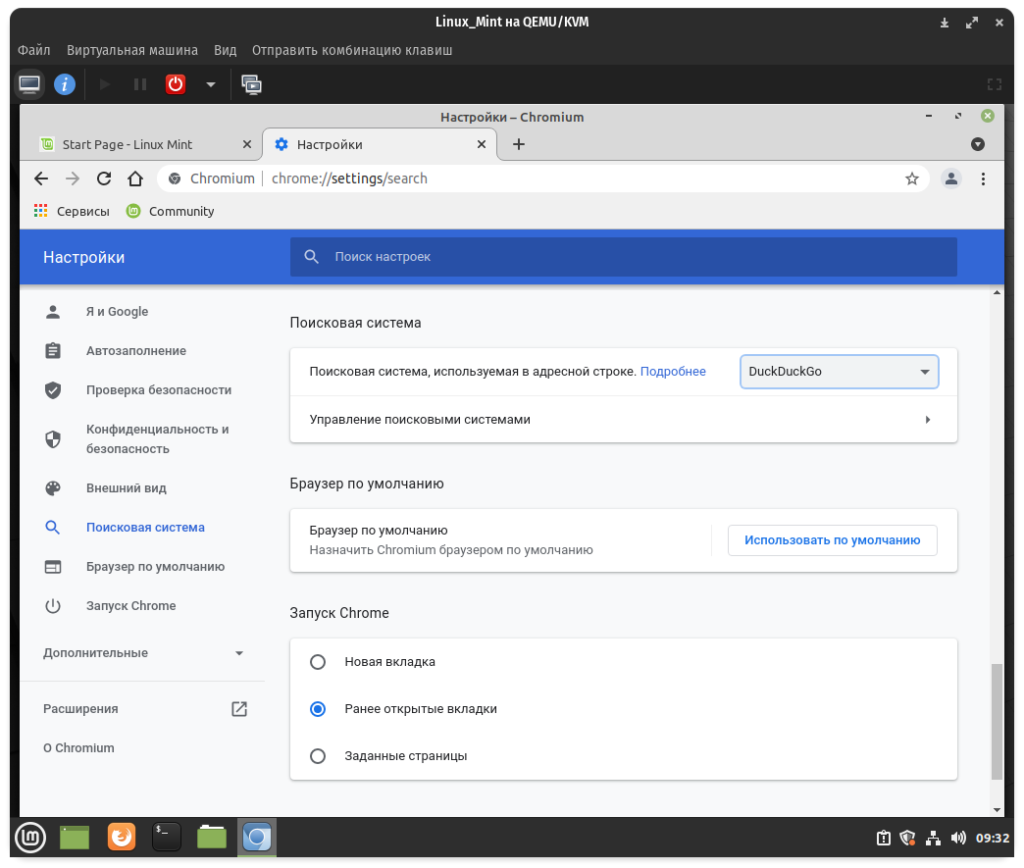Open the "Виртуальная машина" menu

pyautogui.click(x=132, y=50)
